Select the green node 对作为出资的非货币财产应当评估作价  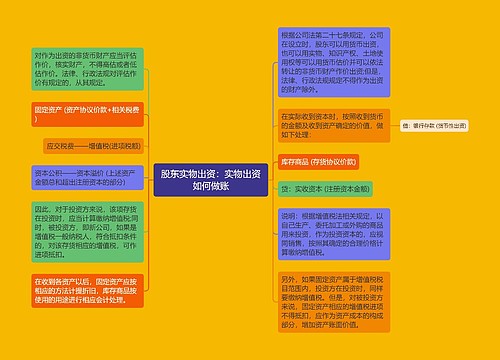(88, 69)
